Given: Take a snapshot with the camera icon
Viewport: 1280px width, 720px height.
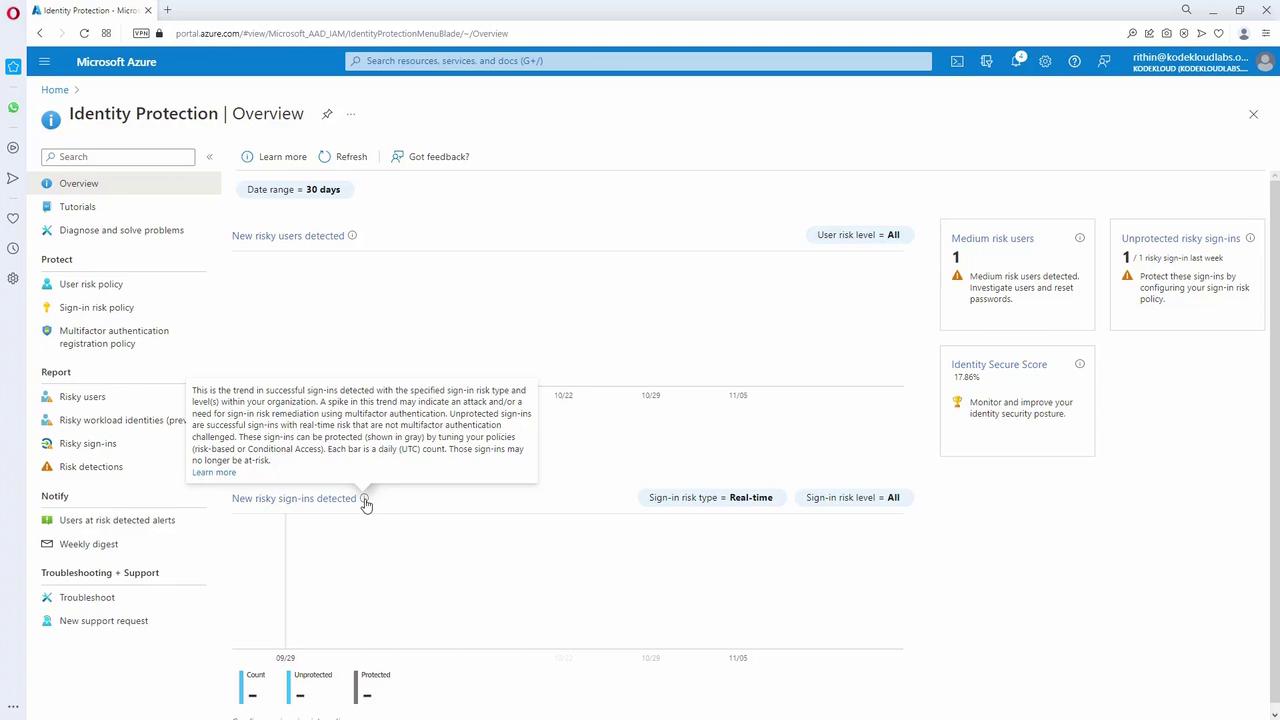Looking at the screenshot, I should (x=1166, y=33).
